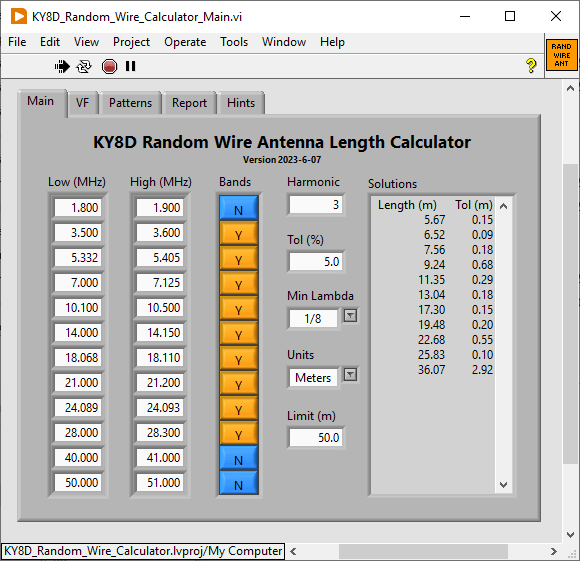This screenshot has width=580, height=561.
Task: Toggle the Bands button for the 1.800 MHz row
Action: pyautogui.click(x=239, y=209)
